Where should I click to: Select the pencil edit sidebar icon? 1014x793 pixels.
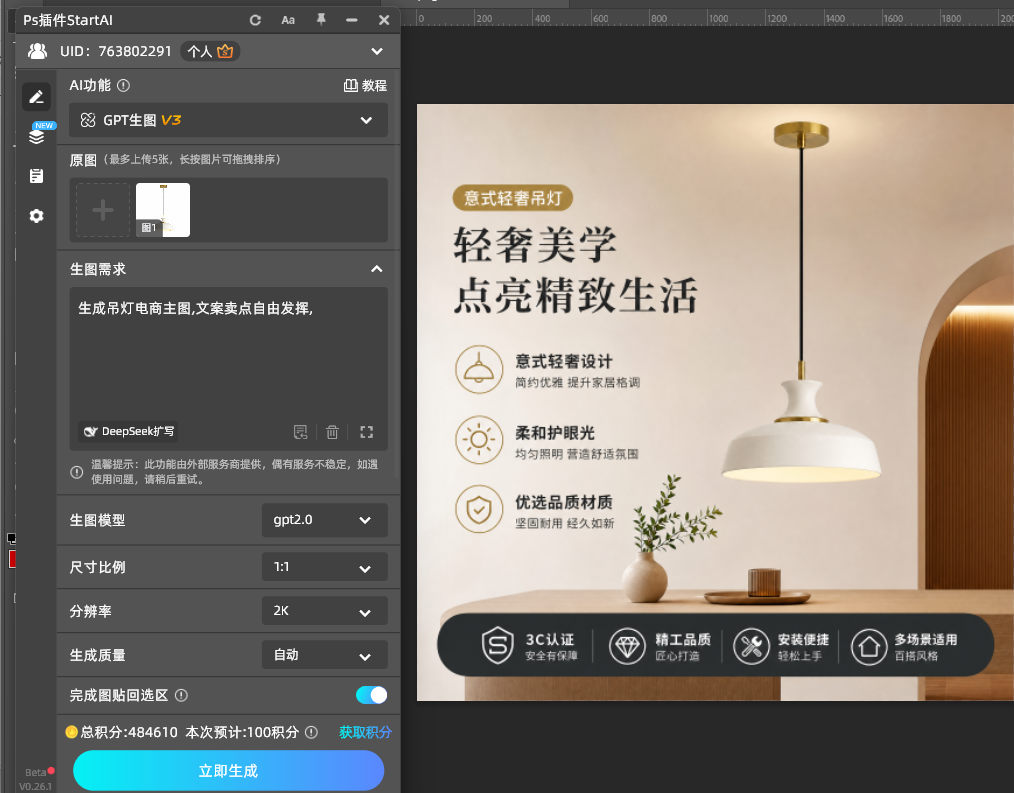tap(36, 97)
